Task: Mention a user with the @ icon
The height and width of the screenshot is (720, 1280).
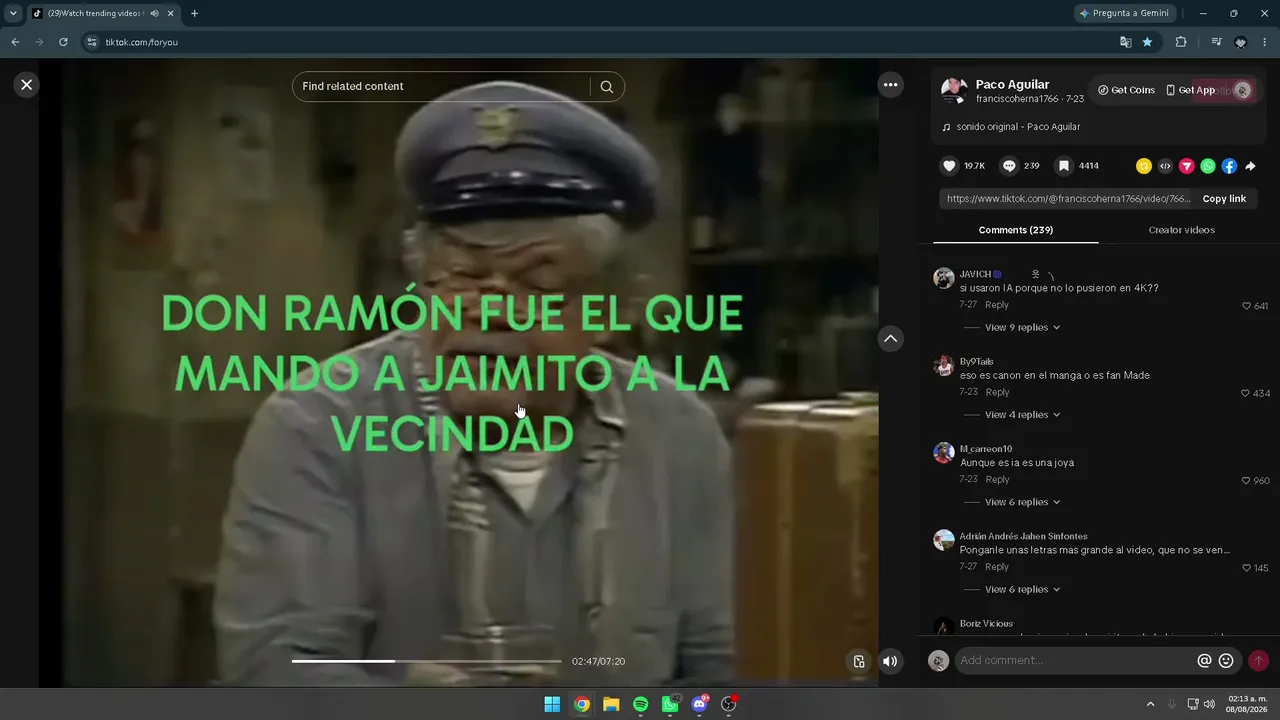Action: pyautogui.click(x=1204, y=661)
